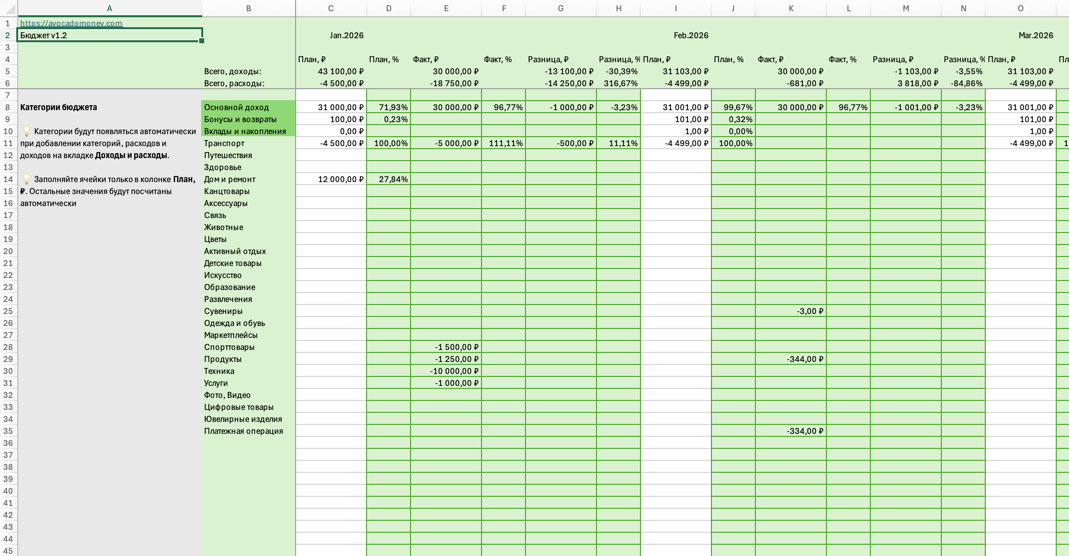Select the 'Бонусы и возвраты' category cell
Screen dimensions: 1069x556
coord(248,119)
